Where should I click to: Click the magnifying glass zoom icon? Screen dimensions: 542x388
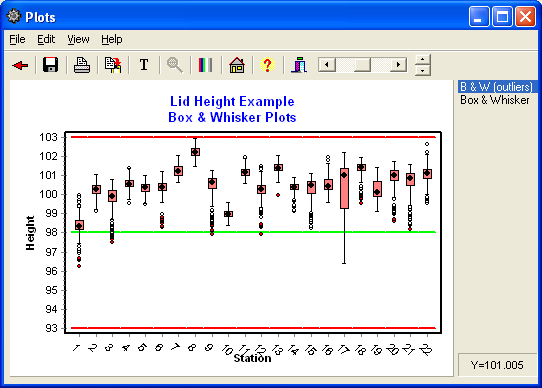click(x=175, y=65)
